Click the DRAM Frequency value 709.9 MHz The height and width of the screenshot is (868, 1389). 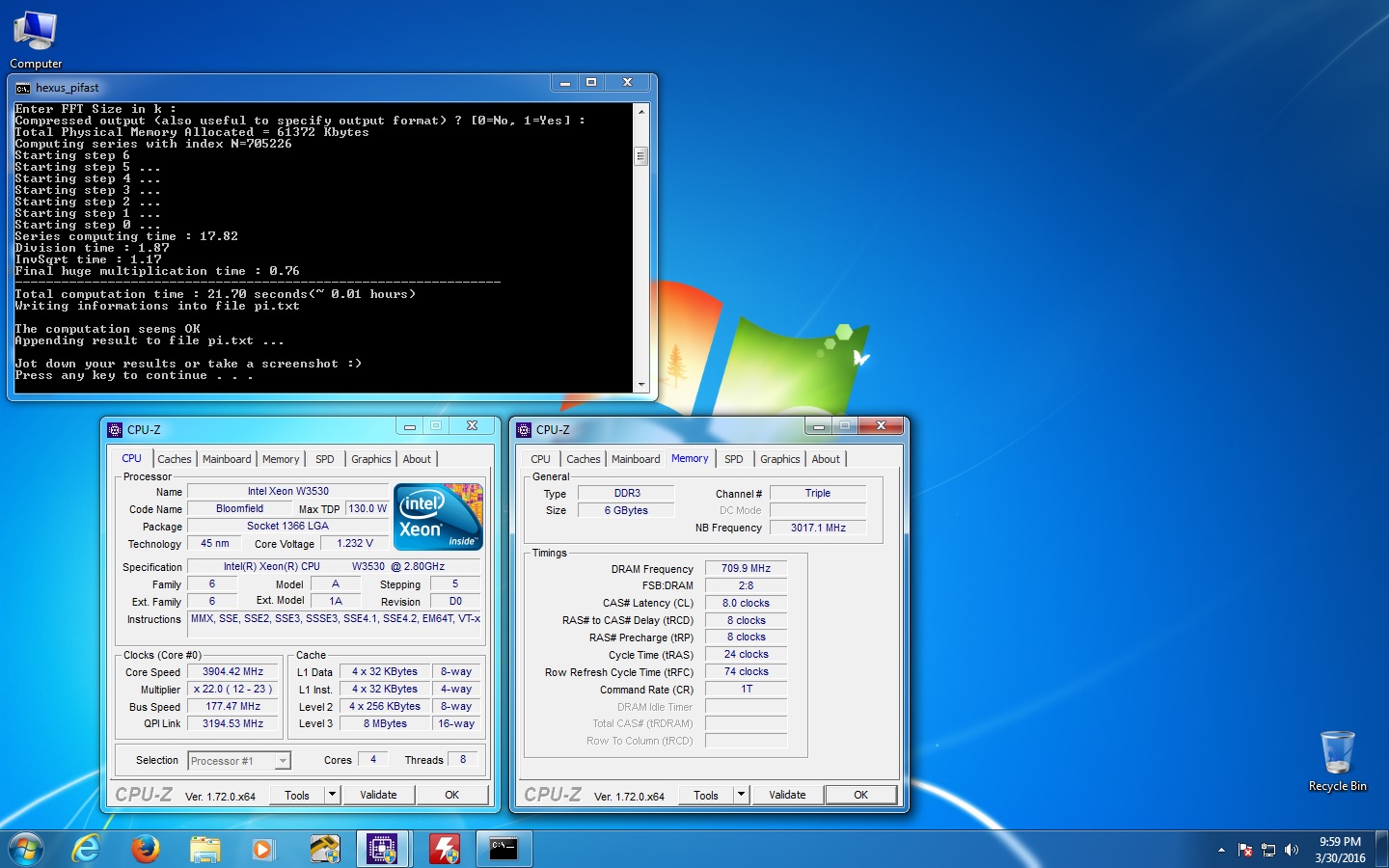point(746,568)
